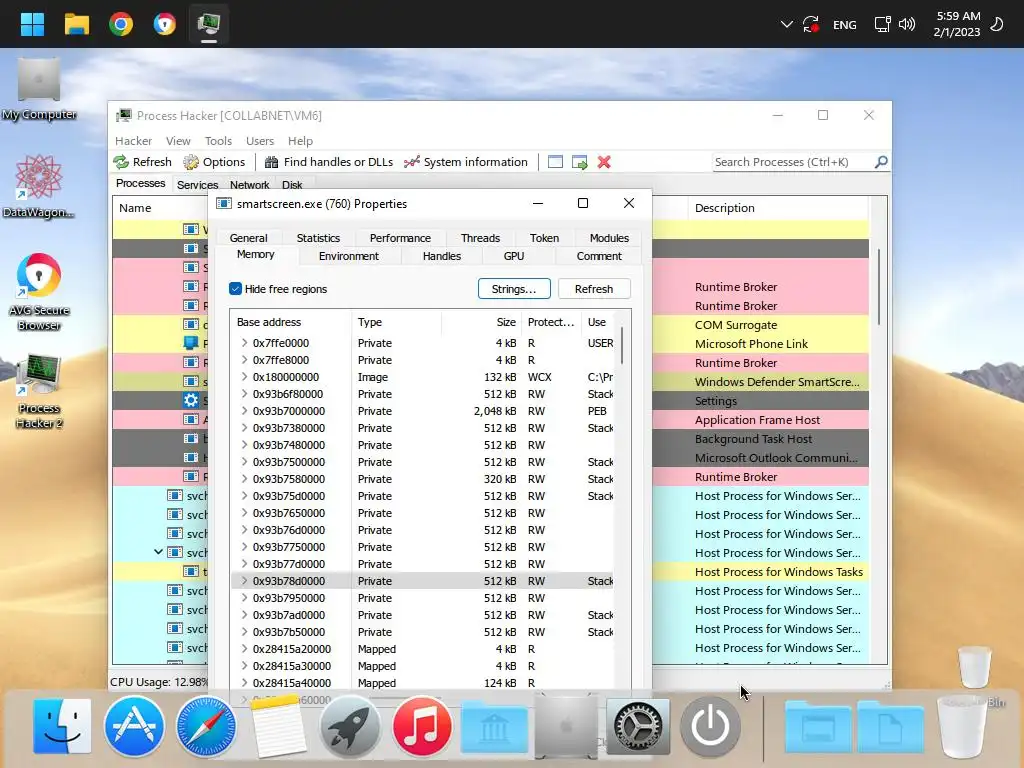
Task: Expand memory region 0x93b7000000
Action: tap(244, 411)
